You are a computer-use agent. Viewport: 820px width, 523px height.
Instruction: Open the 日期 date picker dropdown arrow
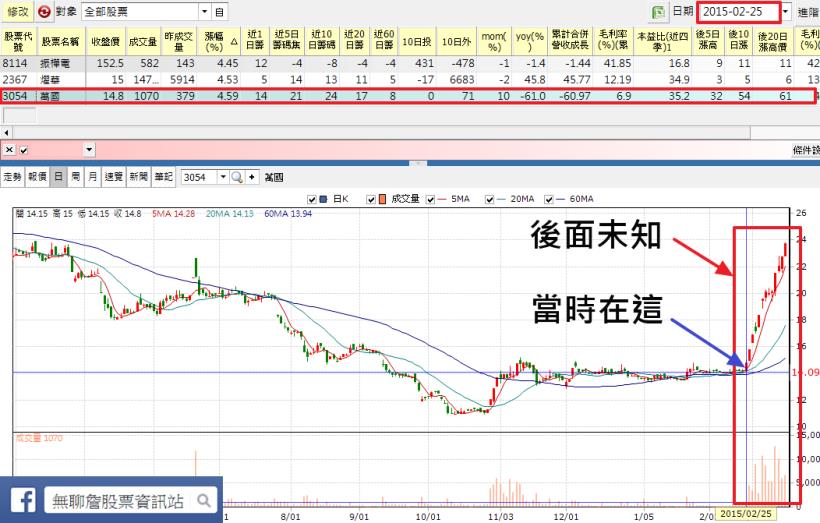click(785, 12)
